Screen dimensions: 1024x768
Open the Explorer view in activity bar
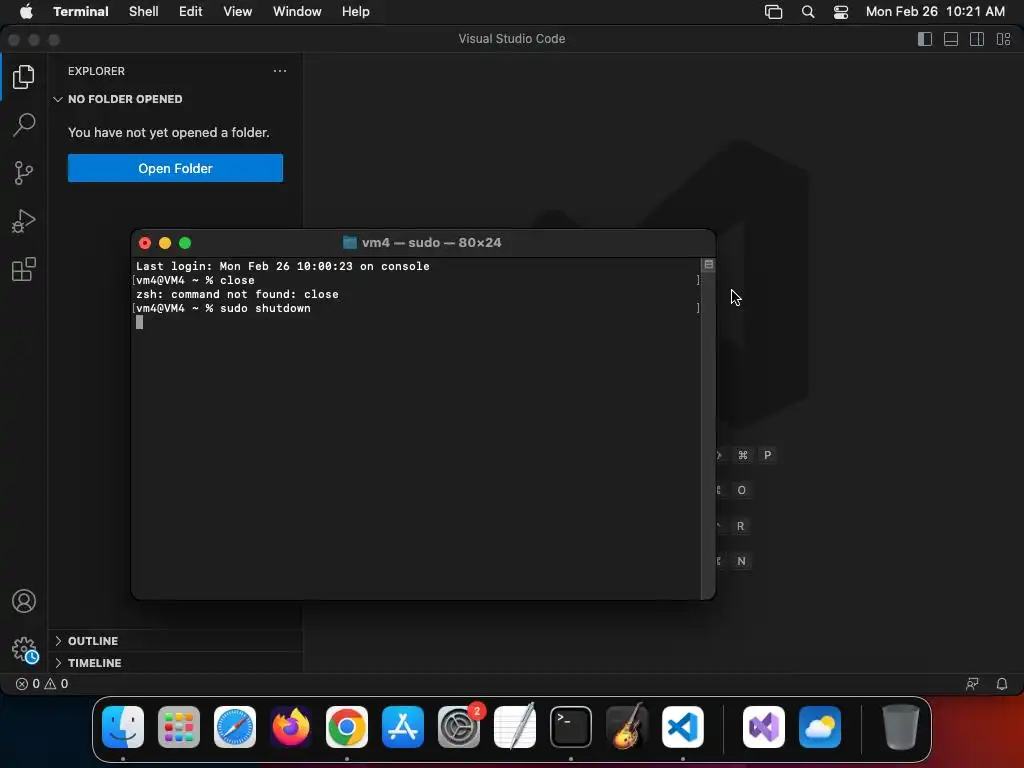coord(24,77)
